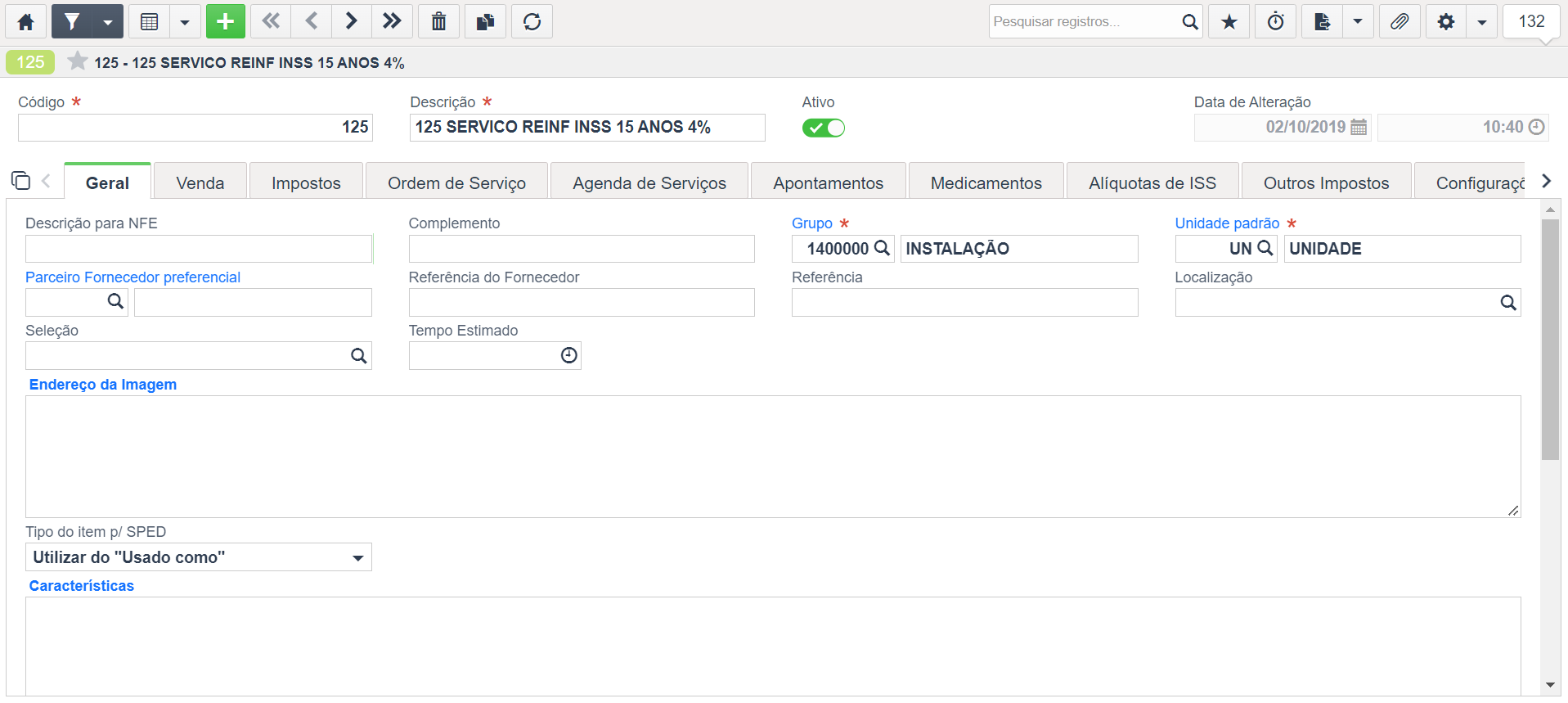Open the Ordem de Serviço tab

point(456,183)
